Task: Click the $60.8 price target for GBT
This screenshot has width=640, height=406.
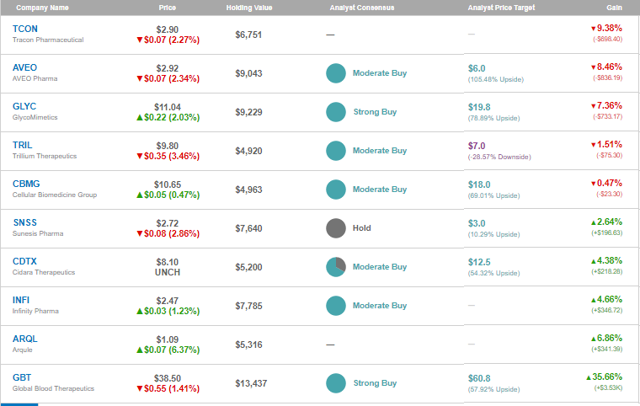Action: pos(479,379)
